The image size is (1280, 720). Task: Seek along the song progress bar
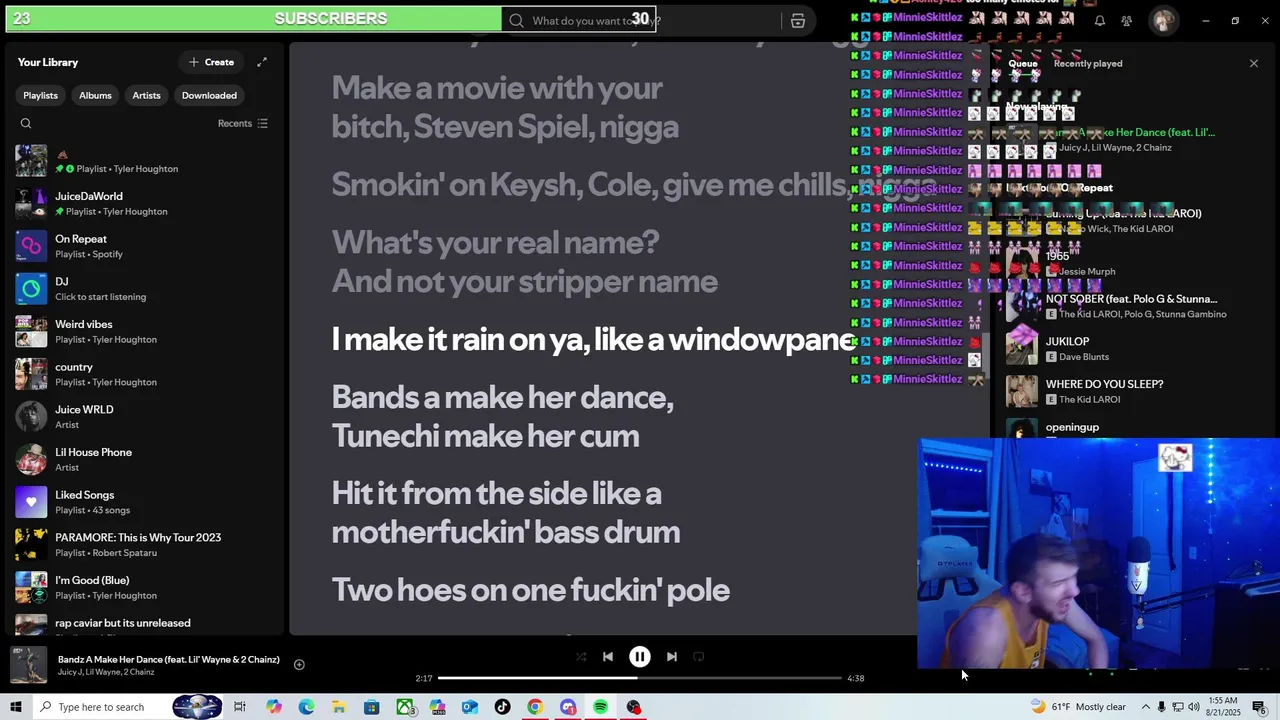[x=640, y=678]
